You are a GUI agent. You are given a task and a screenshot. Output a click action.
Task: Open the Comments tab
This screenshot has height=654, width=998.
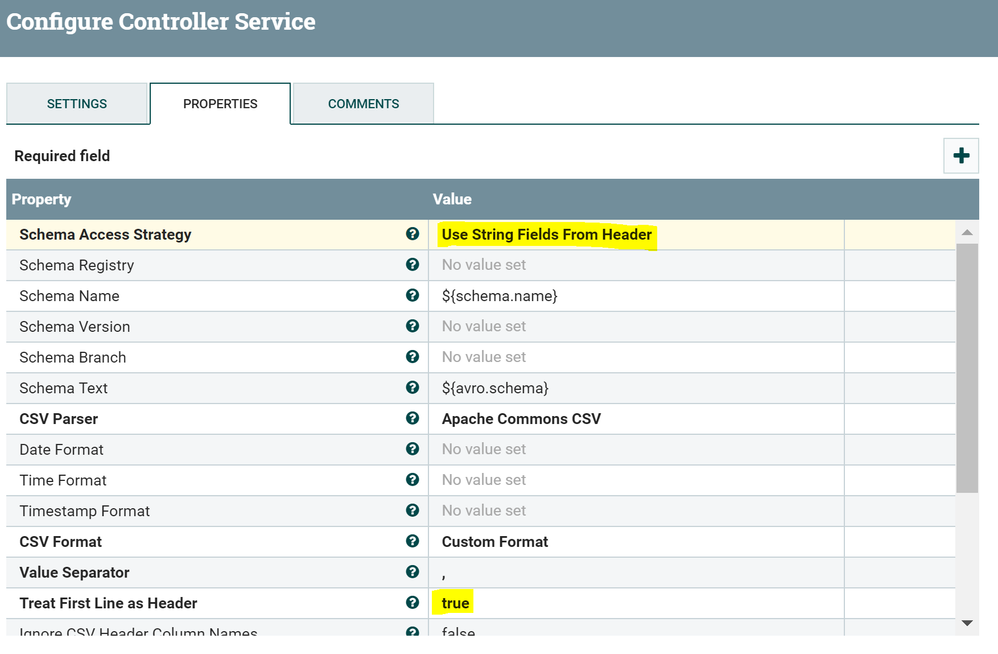click(363, 104)
